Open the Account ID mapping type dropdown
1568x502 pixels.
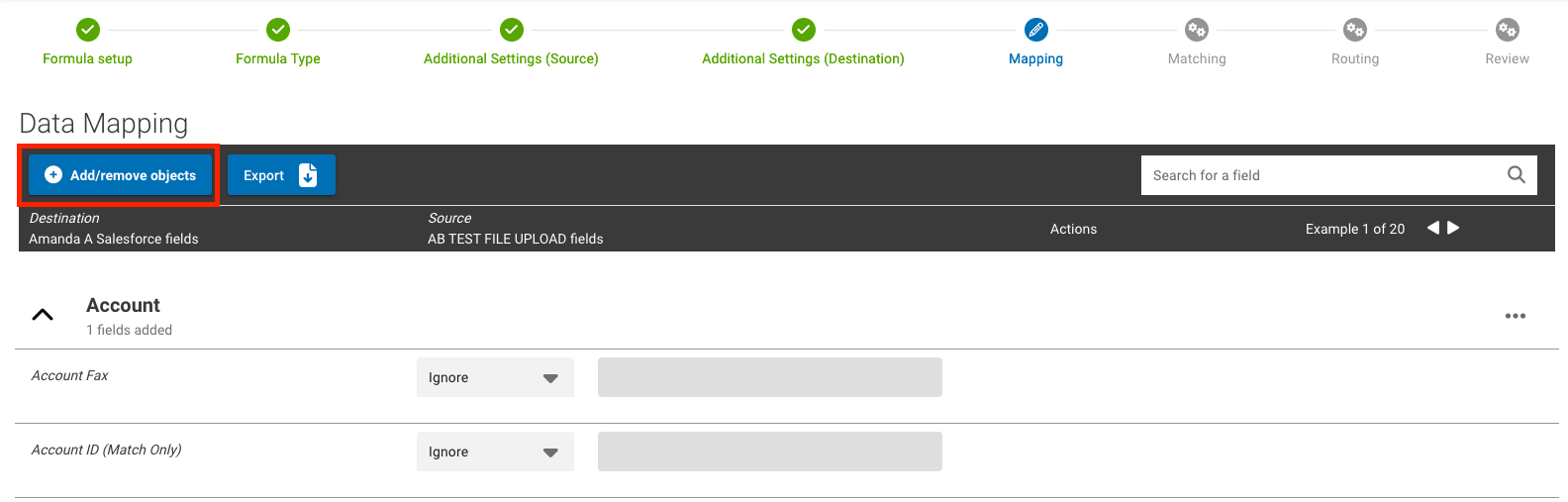tap(495, 452)
